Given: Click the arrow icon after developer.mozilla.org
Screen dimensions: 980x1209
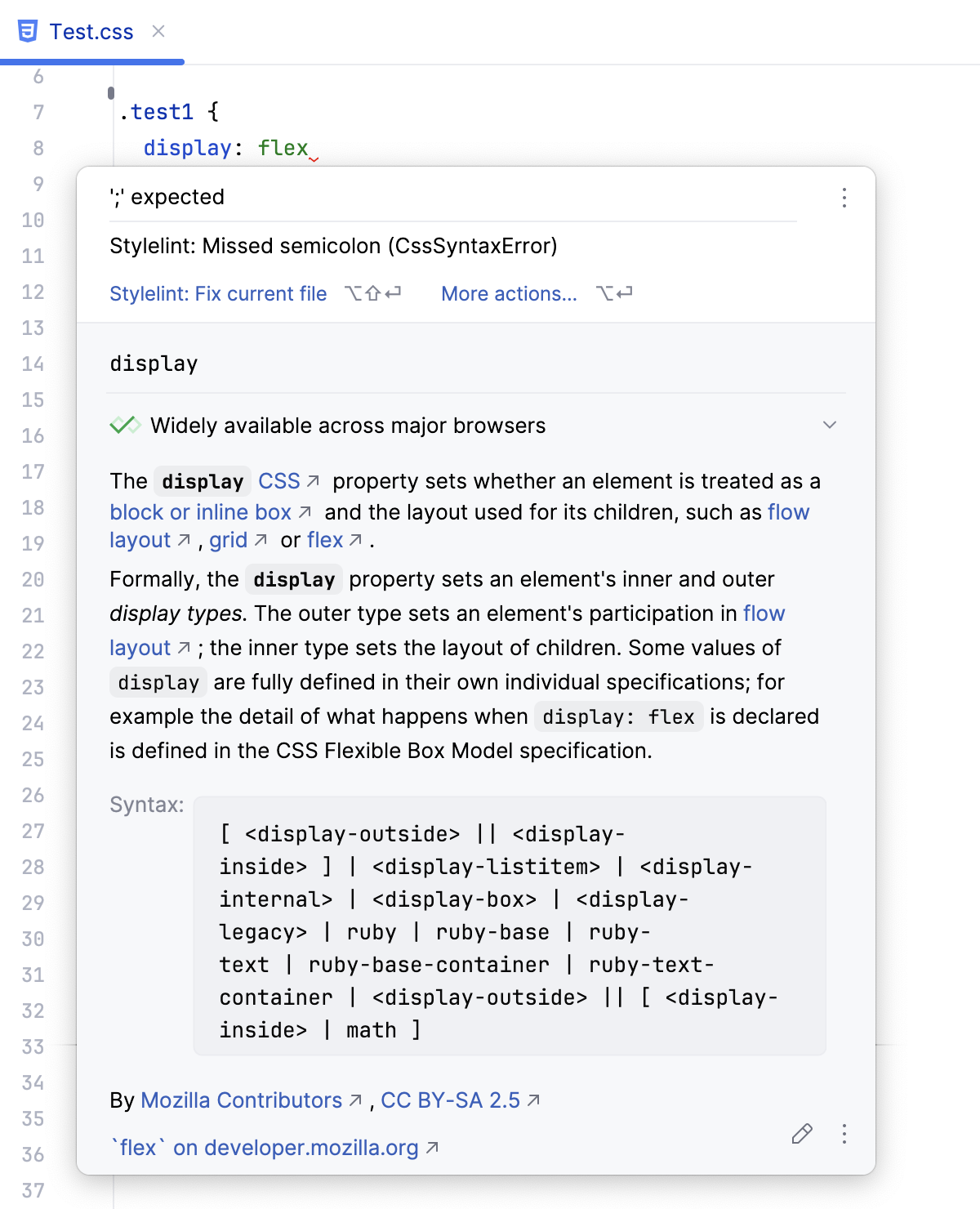Looking at the screenshot, I should click(x=432, y=1149).
